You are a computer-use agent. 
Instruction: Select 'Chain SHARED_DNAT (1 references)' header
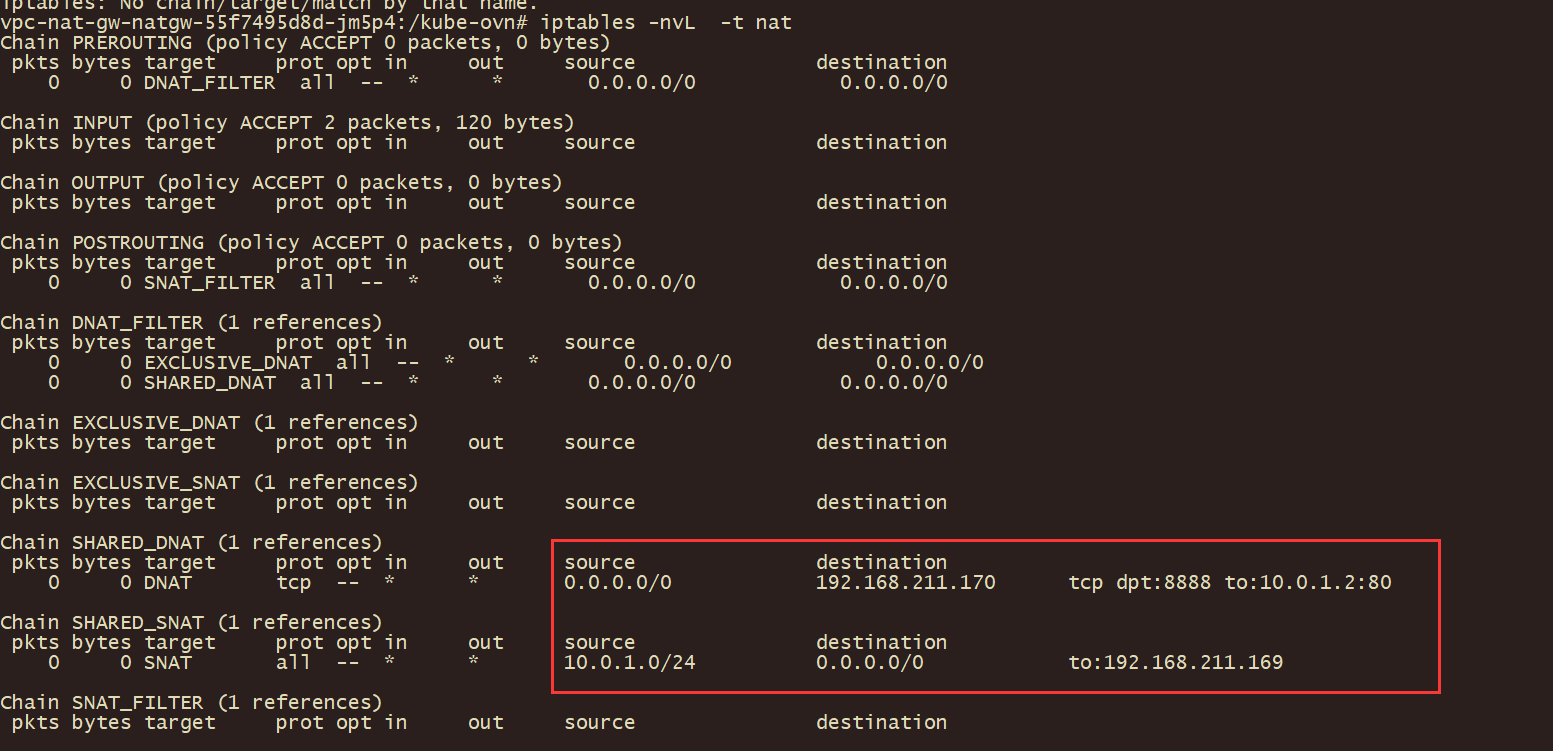point(191,542)
